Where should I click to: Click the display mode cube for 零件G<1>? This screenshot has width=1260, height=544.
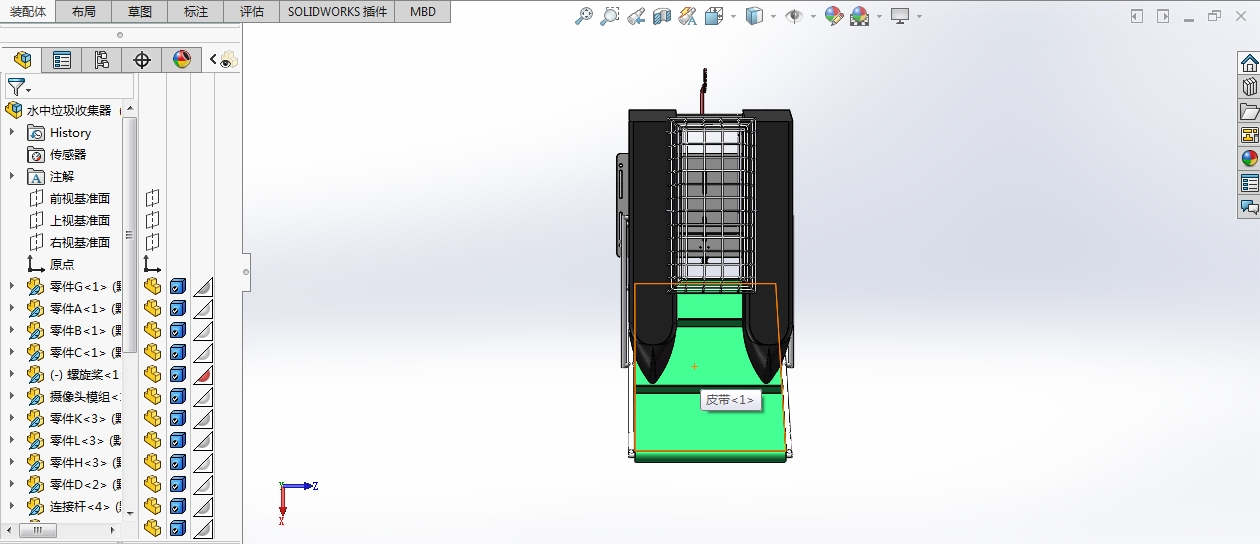tap(178, 287)
